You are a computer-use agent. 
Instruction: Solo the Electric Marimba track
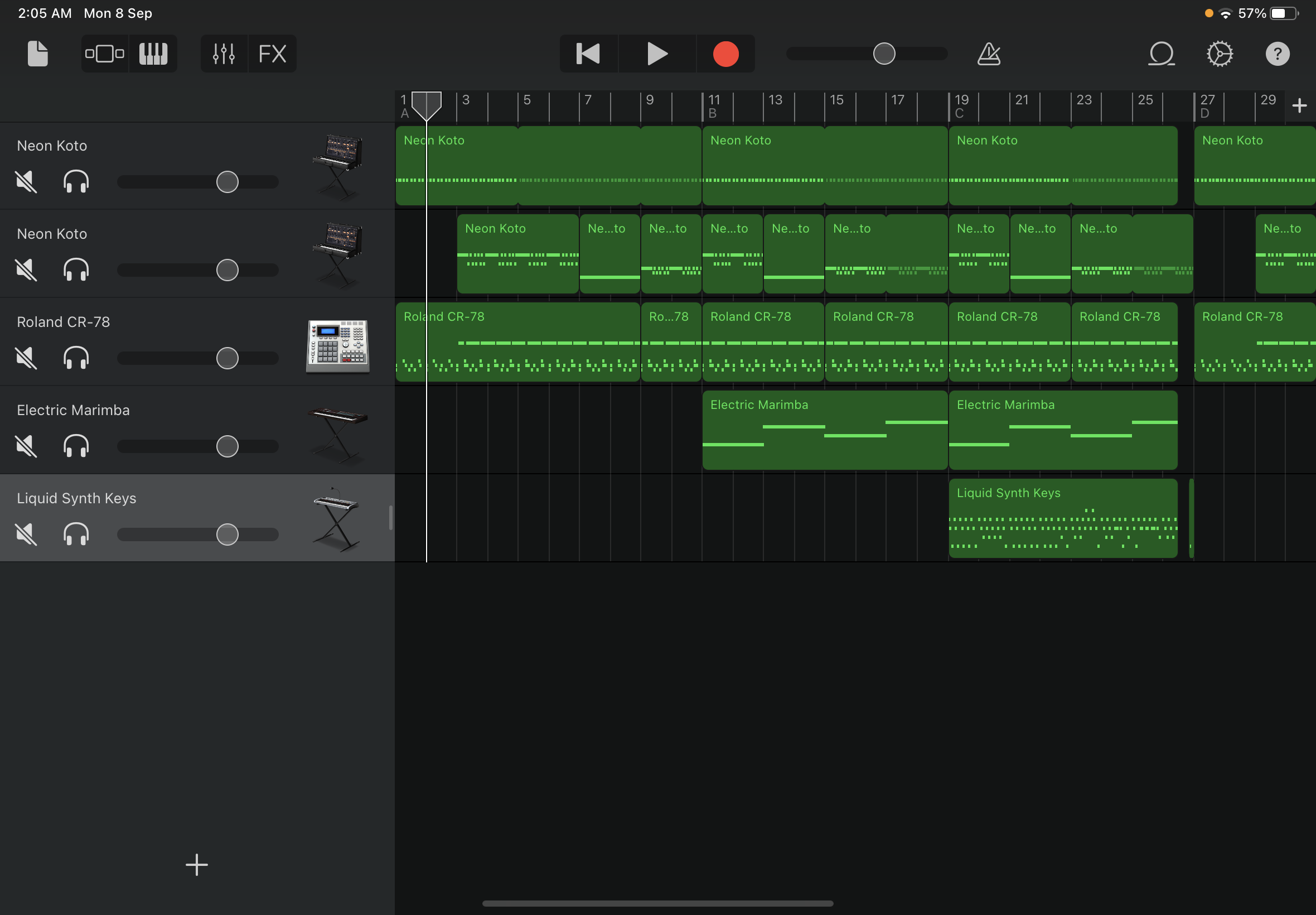[76, 446]
